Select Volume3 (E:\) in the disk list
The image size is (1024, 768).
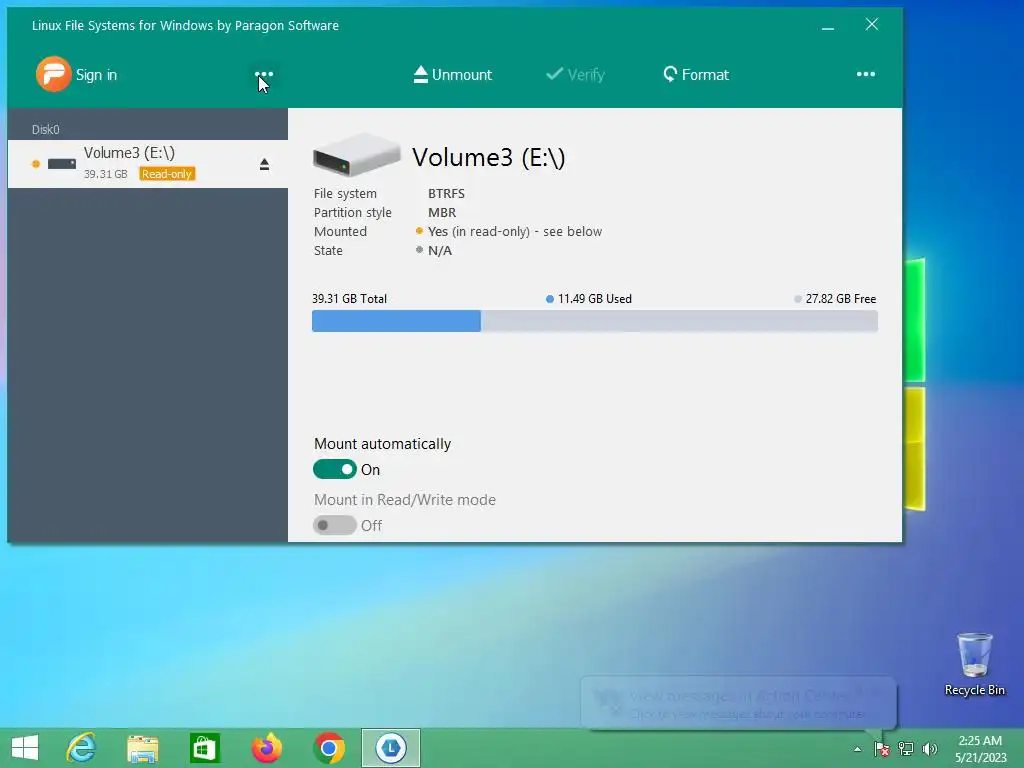click(148, 164)
